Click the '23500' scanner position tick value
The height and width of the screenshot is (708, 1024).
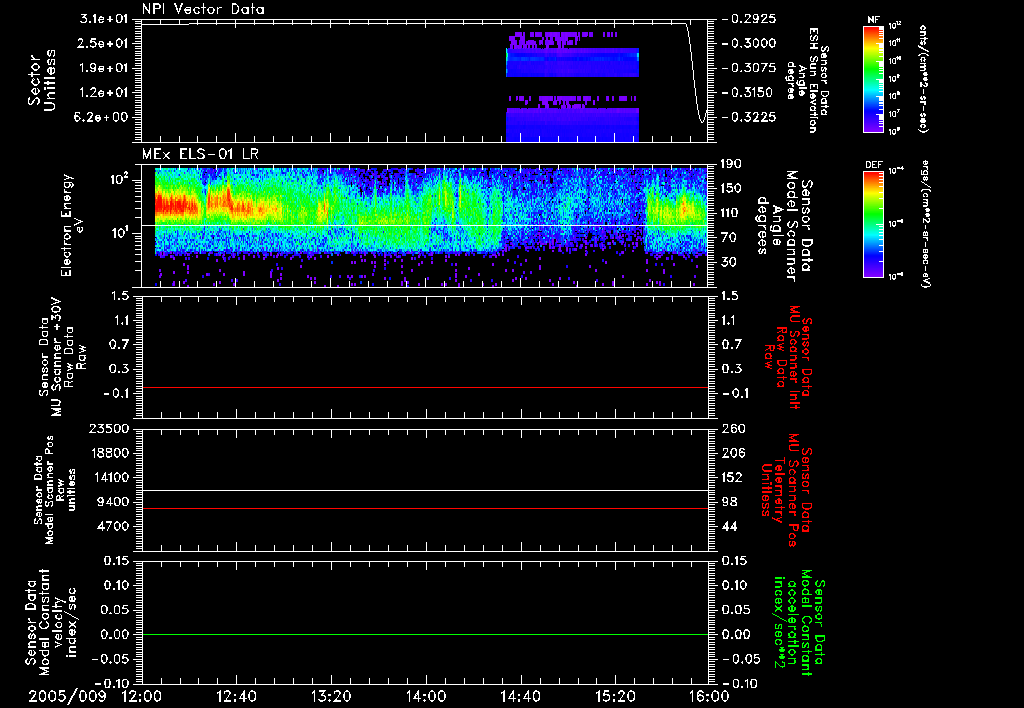(x=109, y=429)
